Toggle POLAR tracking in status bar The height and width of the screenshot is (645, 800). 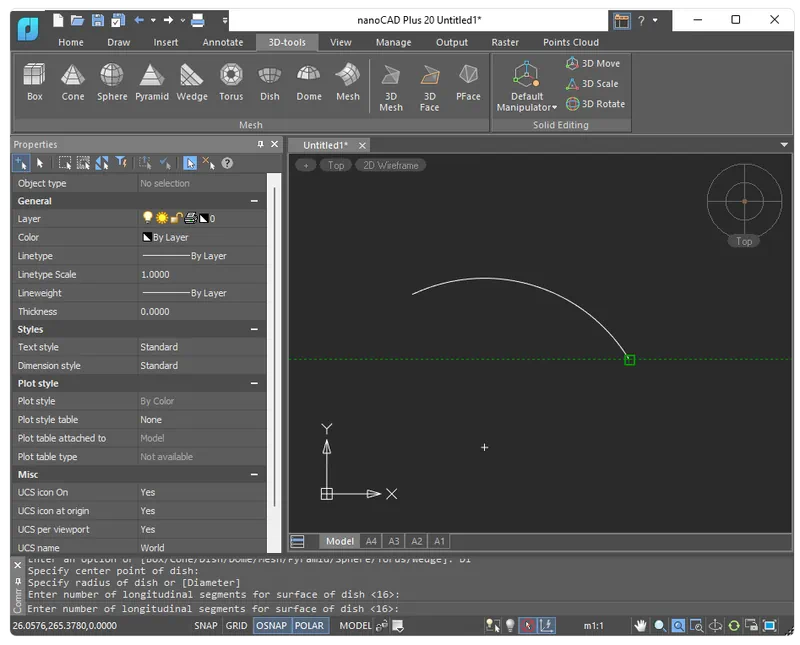[x=309, y=626]
